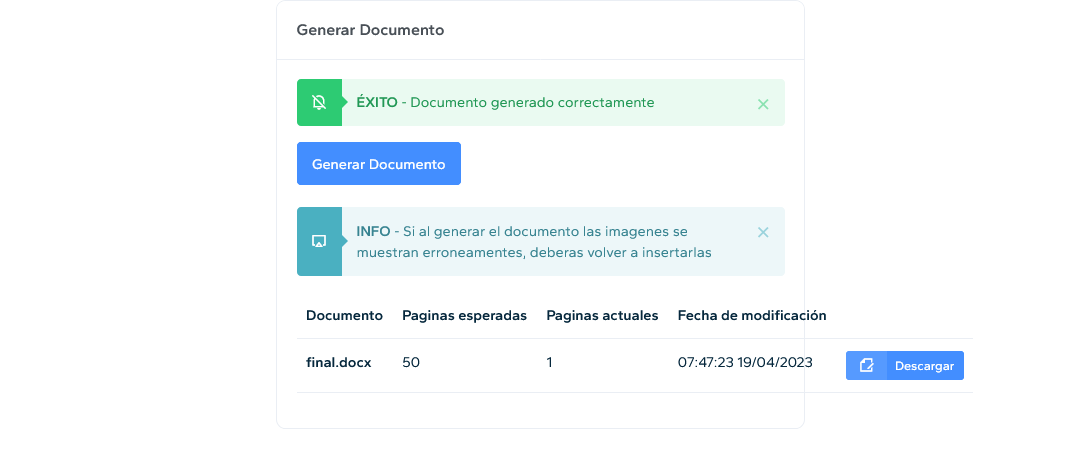Click the bold INFO label

[373, 231]
